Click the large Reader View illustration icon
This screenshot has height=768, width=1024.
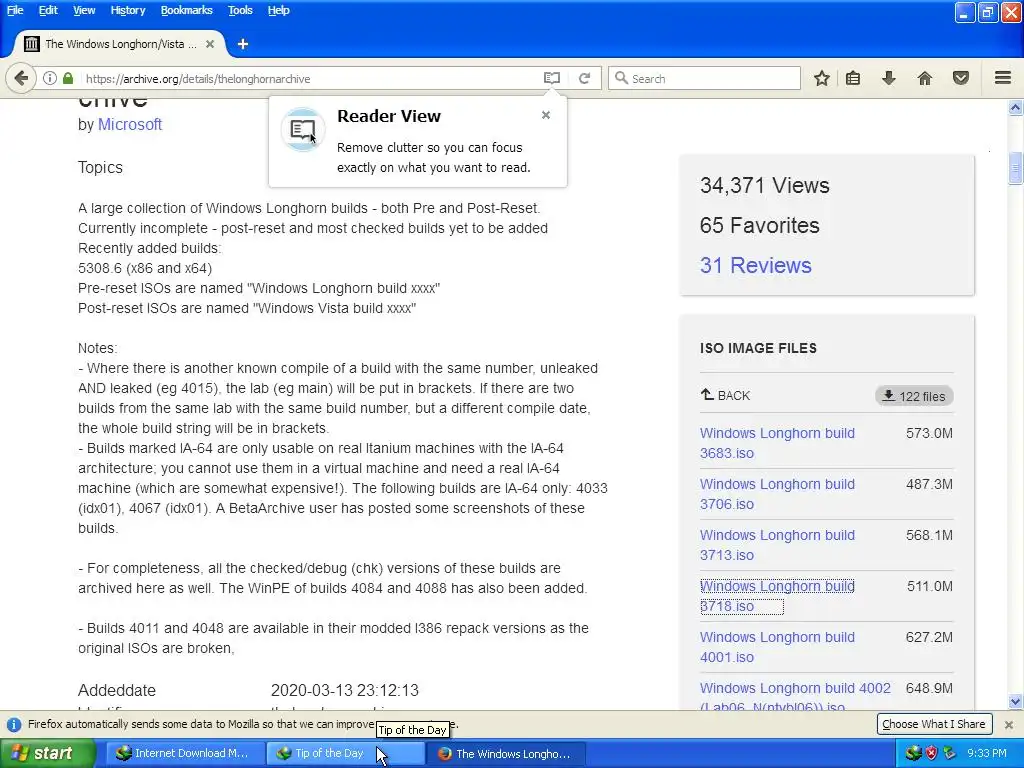click(x=302, y=129)
